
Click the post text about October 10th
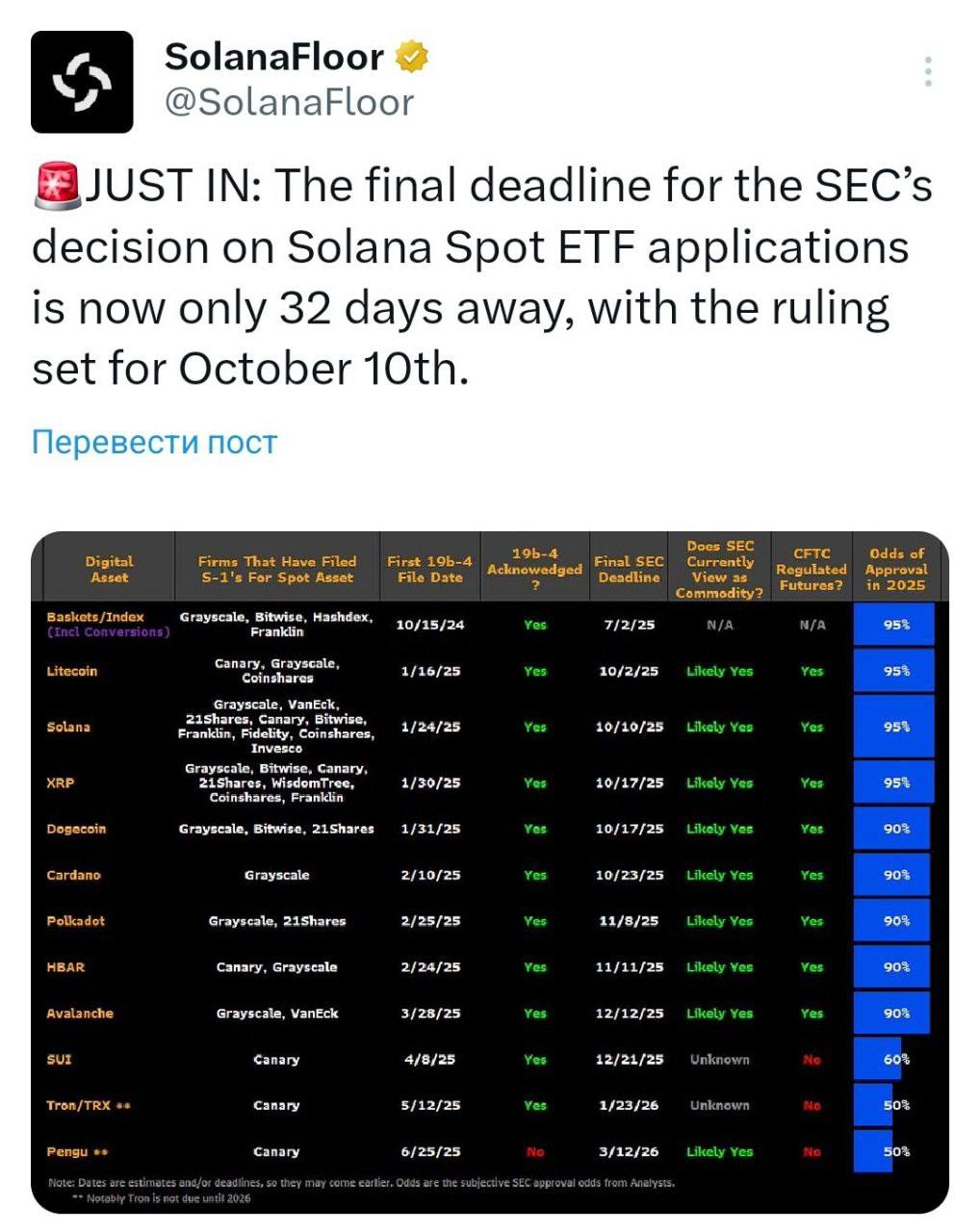481,277
